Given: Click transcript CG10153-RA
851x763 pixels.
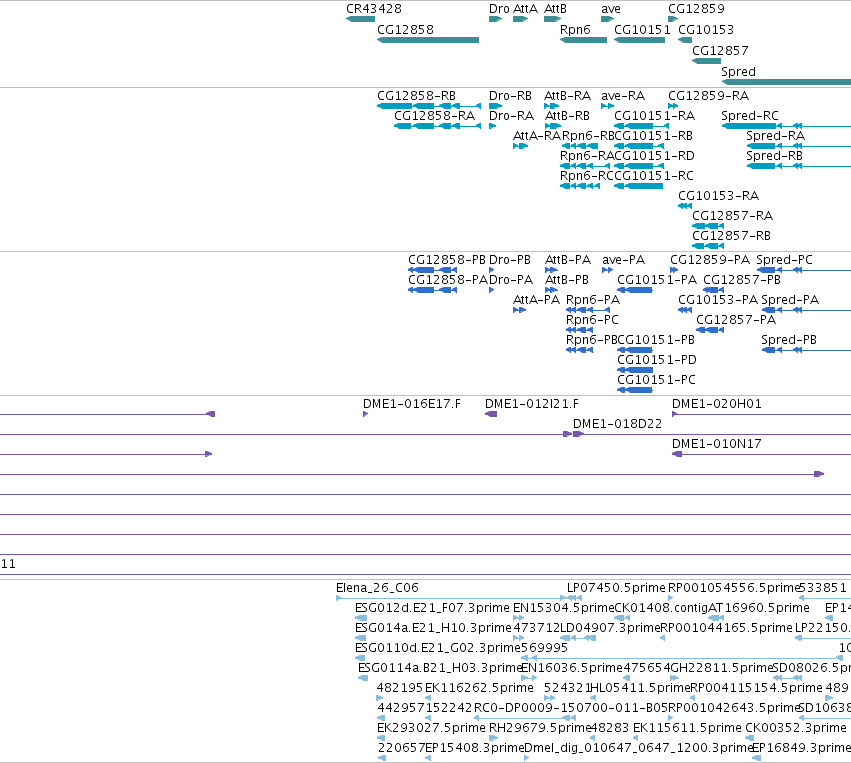Looking at the screenshot, I should (685, 206).
